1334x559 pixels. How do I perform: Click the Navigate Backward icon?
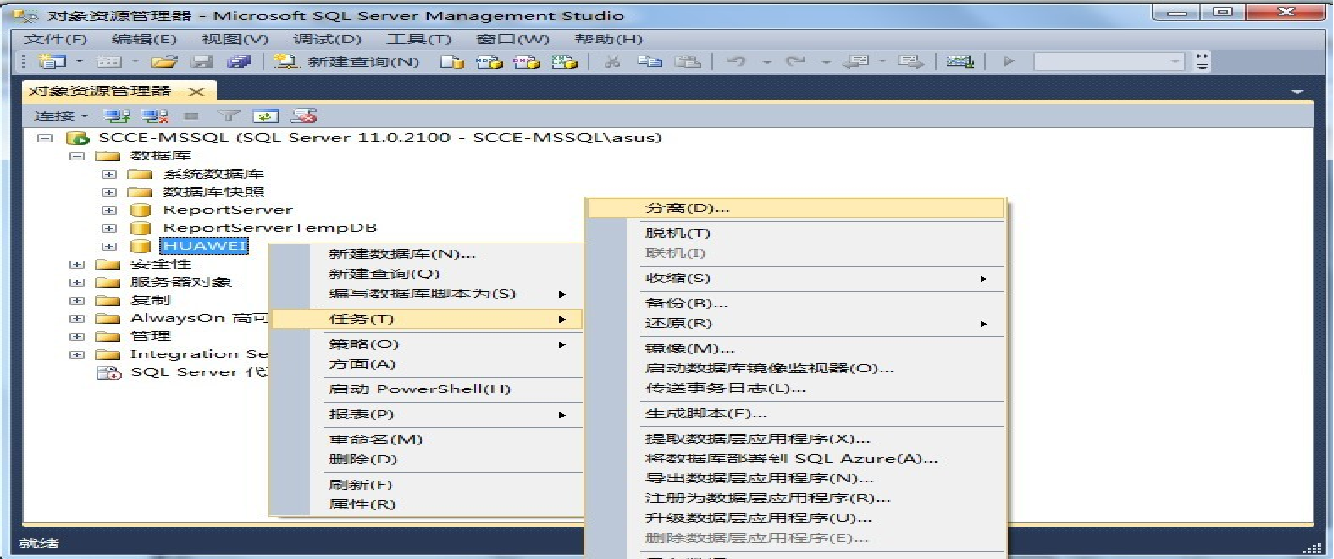(857, 62)
